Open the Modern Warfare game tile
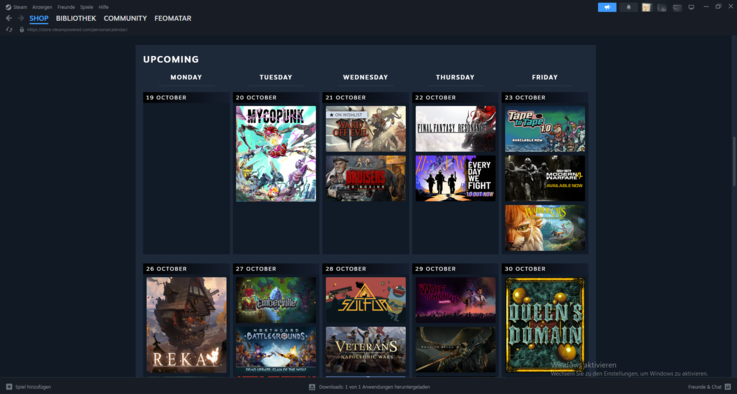 (x=545, y=178)
